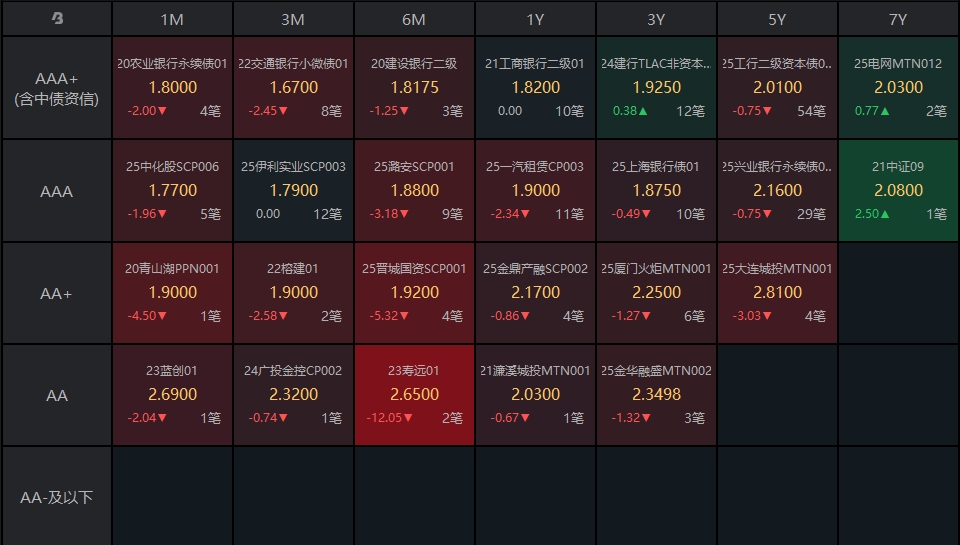
Task: Open the 20建设银行二级 bond cell
Action: point(414,88)
